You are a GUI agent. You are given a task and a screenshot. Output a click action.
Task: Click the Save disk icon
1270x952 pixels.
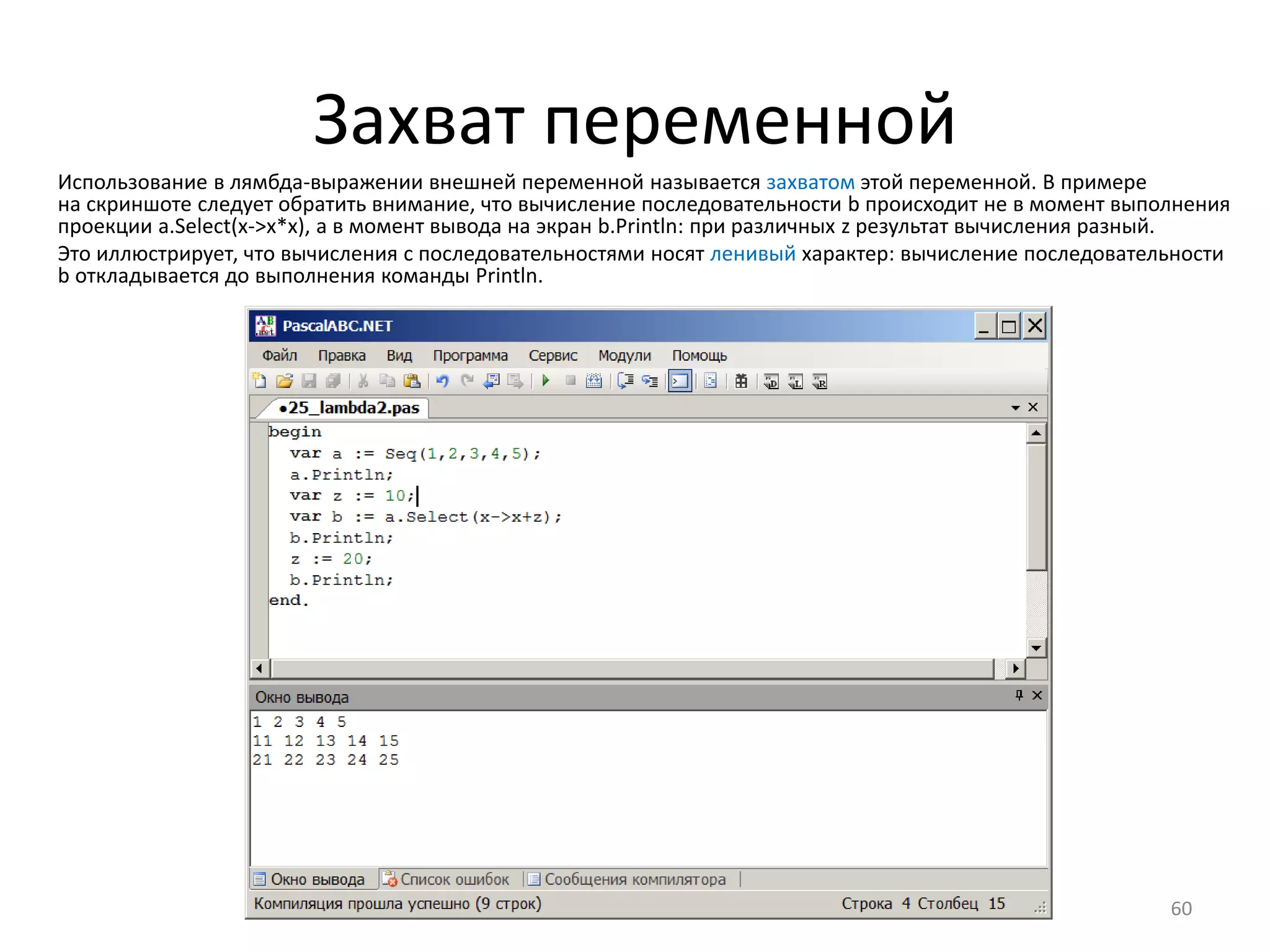[309, 381]
